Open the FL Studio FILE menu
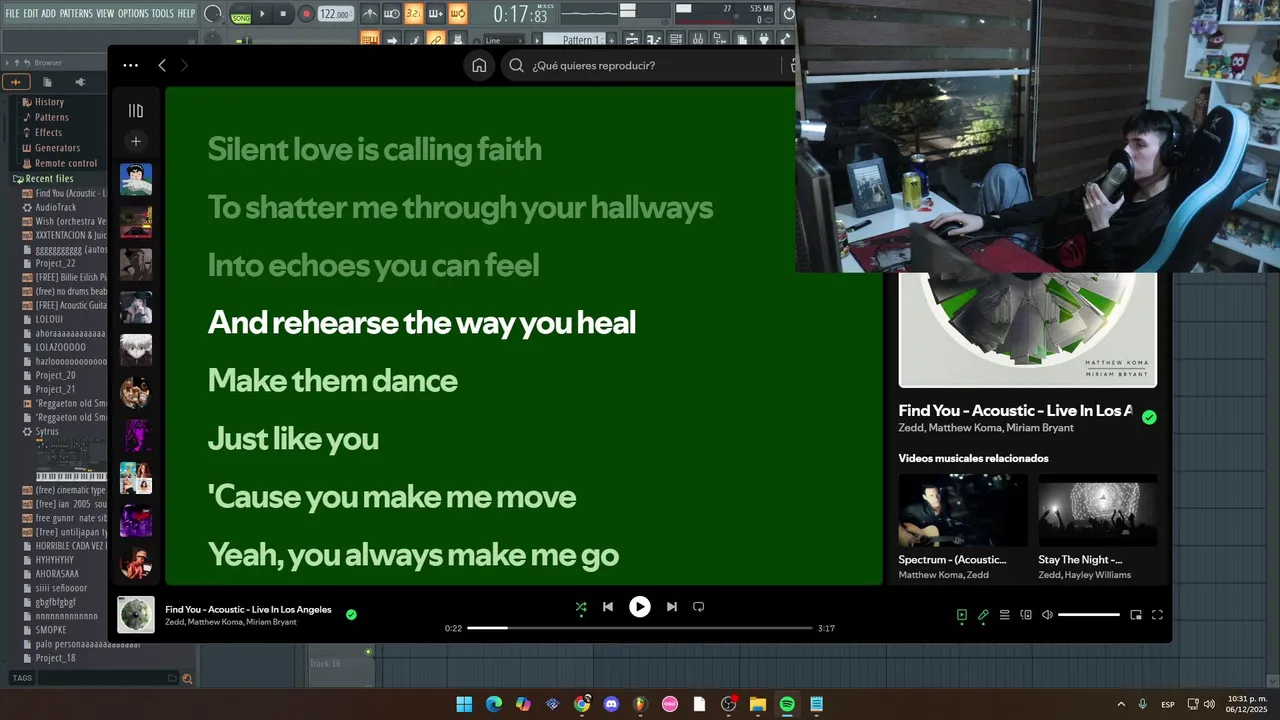Screen dimensions: 1280x720 tap(12, 14)
